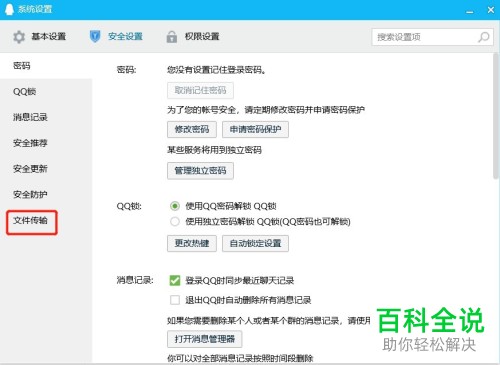The image size is (500, 365).
Task: Select 消息记录 in the left sidebar
Action: (46, 117)
